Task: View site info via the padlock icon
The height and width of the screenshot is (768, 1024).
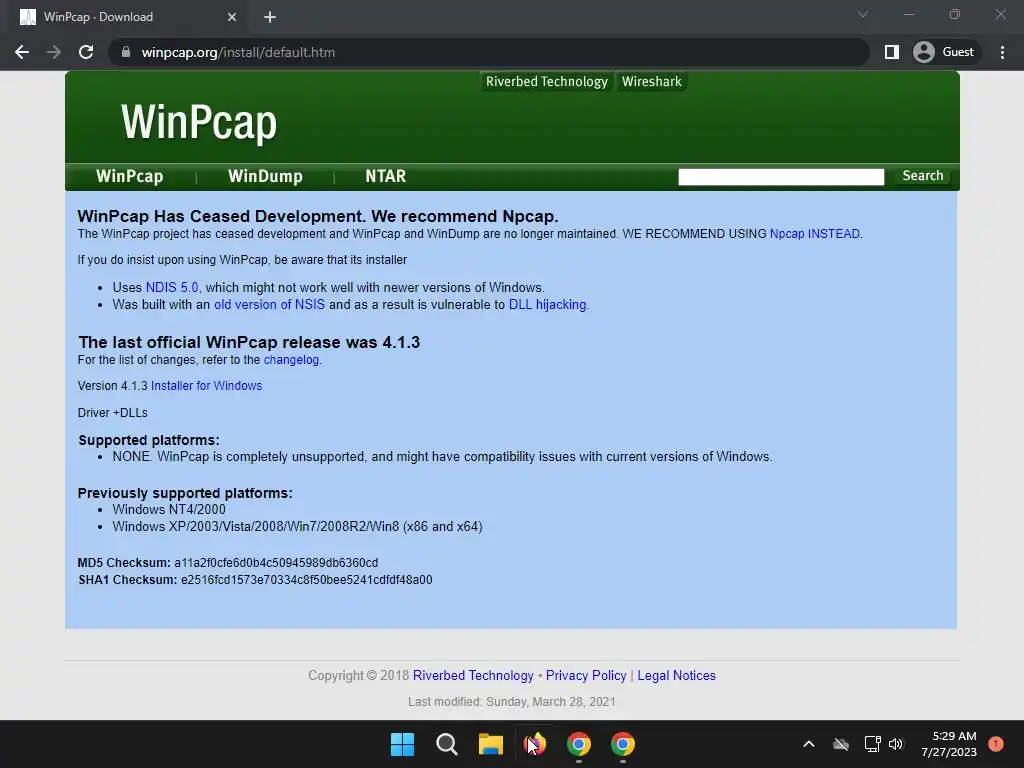Action: [x=126, y=52]
